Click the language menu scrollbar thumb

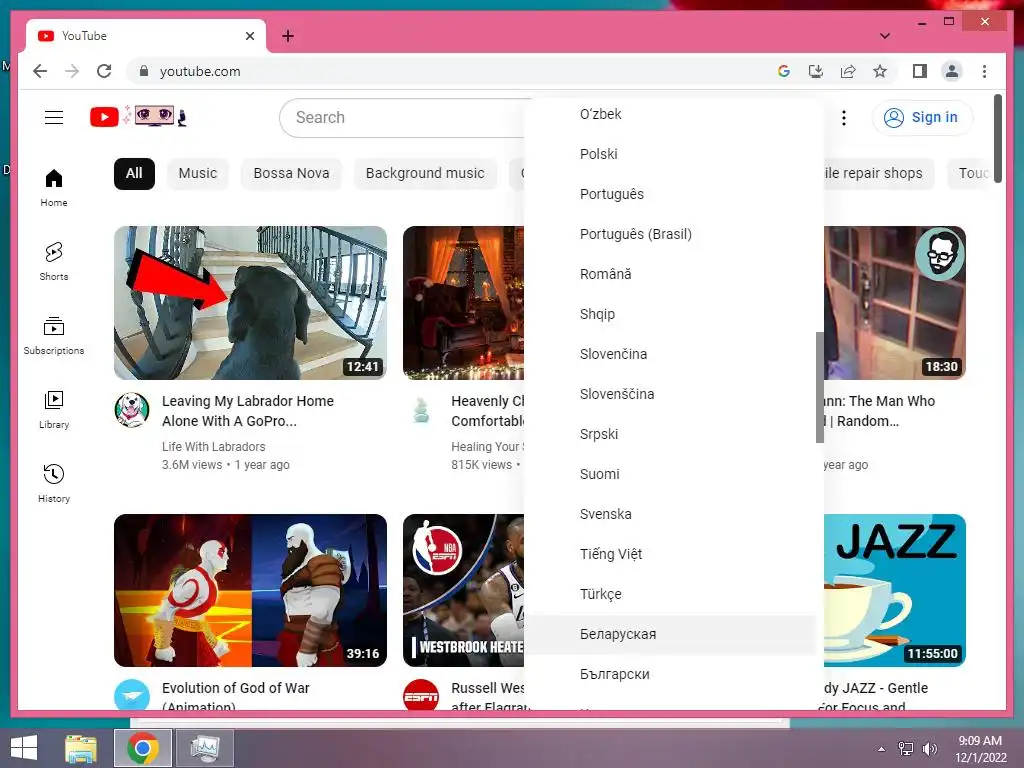tap(820, 387)
